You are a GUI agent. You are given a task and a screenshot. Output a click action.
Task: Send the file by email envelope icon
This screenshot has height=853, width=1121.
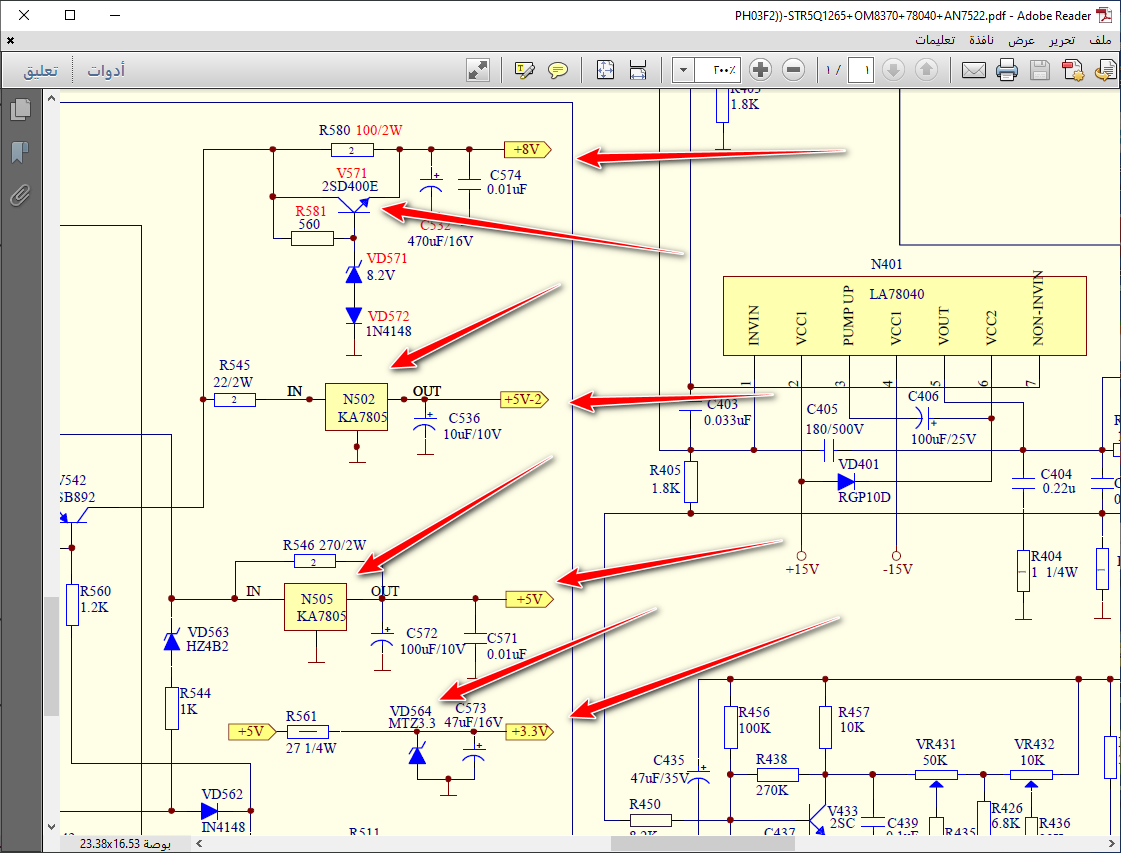pyautogui.click(x=974, y=70)
